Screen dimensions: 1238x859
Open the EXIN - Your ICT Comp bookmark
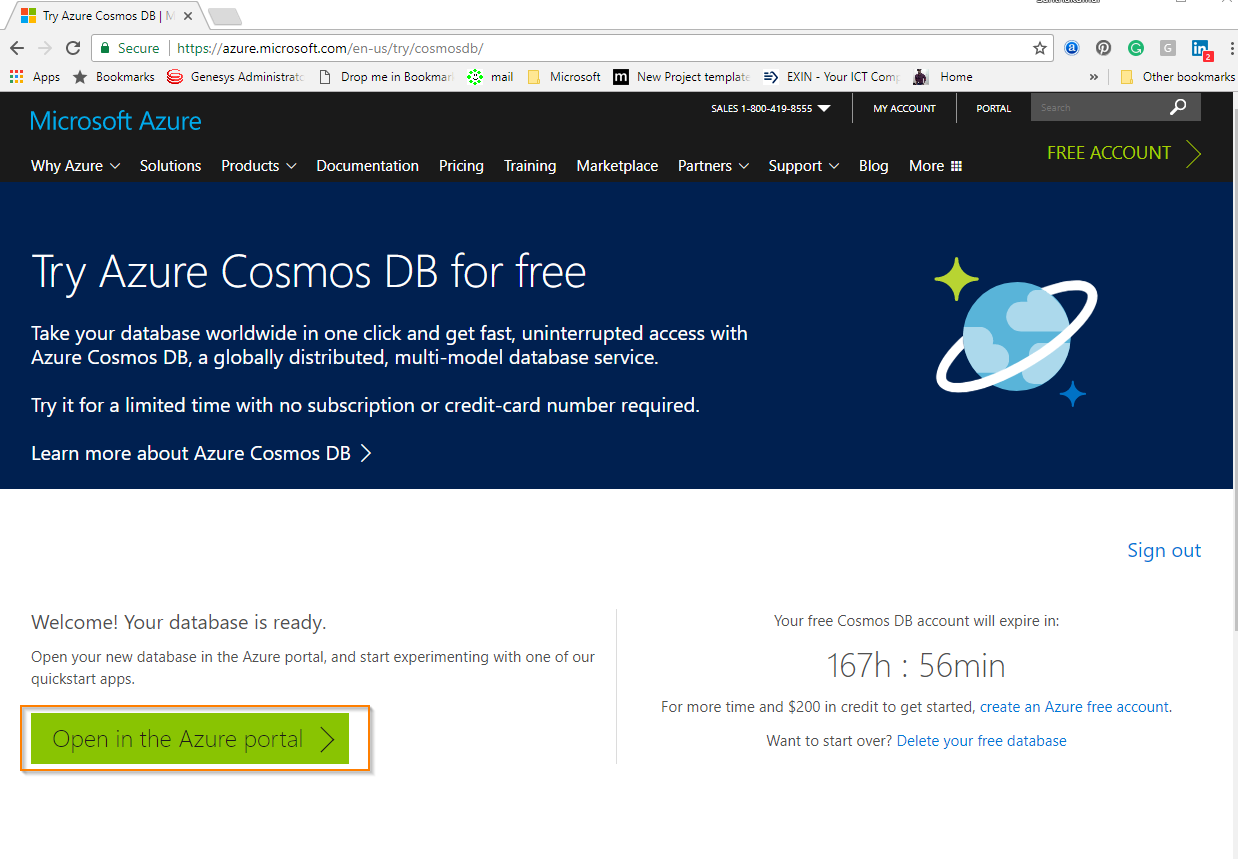[831, 77]
